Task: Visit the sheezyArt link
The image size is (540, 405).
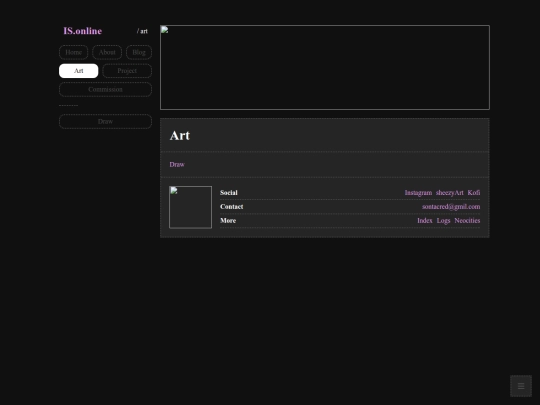Action: (449, 193)
